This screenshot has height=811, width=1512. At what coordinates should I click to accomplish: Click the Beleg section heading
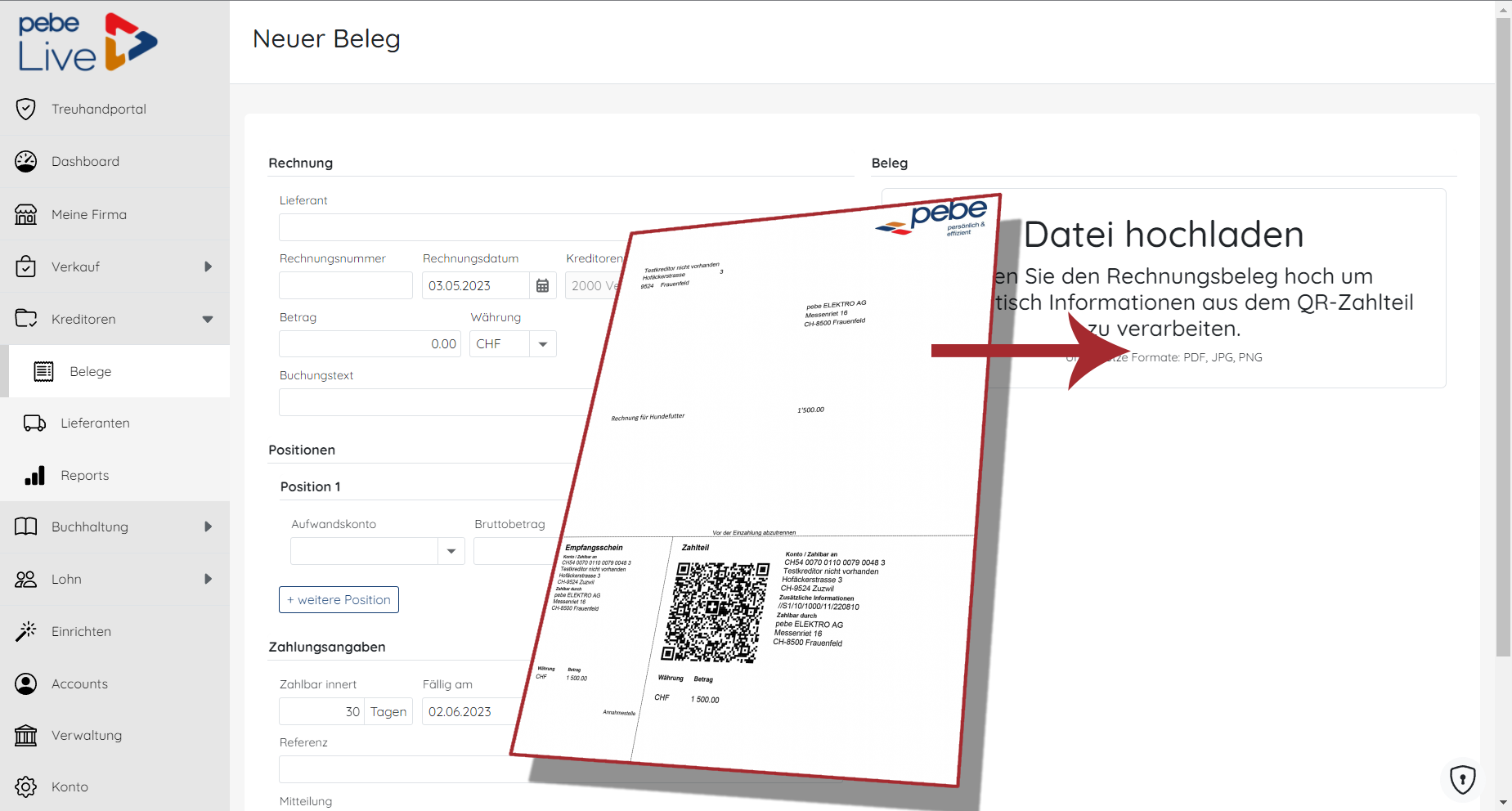click(890, 163)
